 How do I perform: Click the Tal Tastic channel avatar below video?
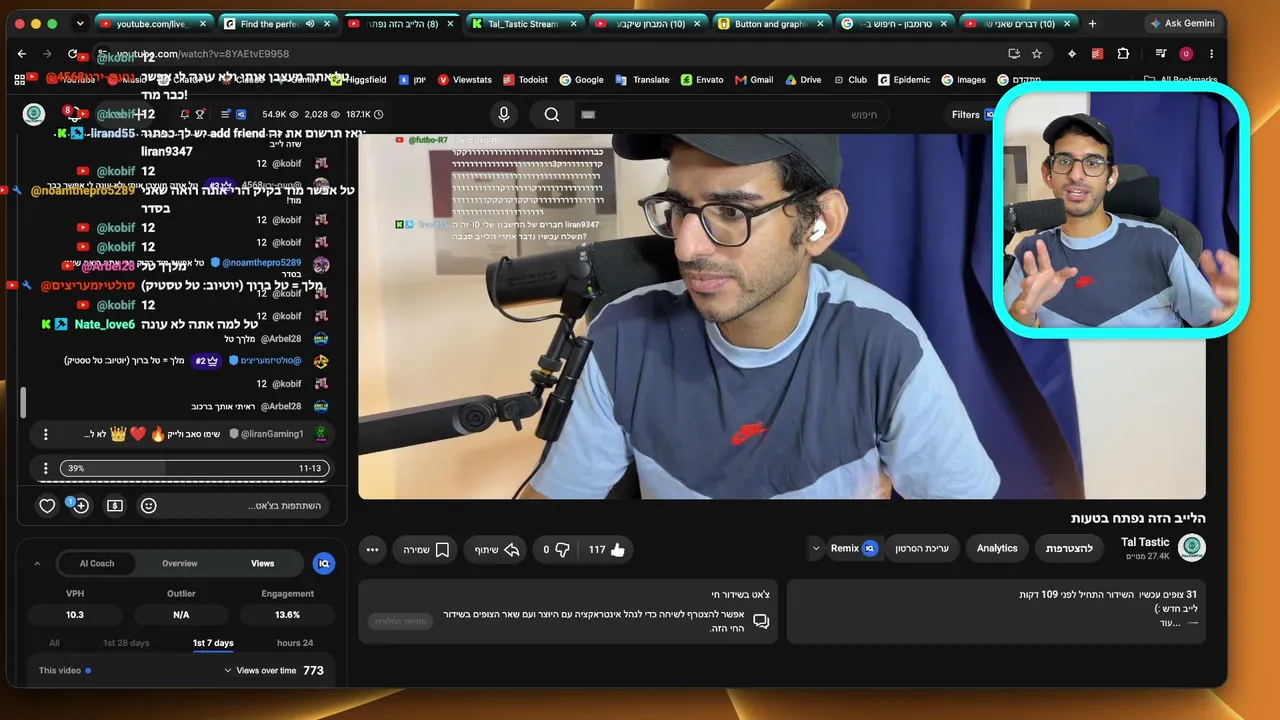pos(1191,548)
